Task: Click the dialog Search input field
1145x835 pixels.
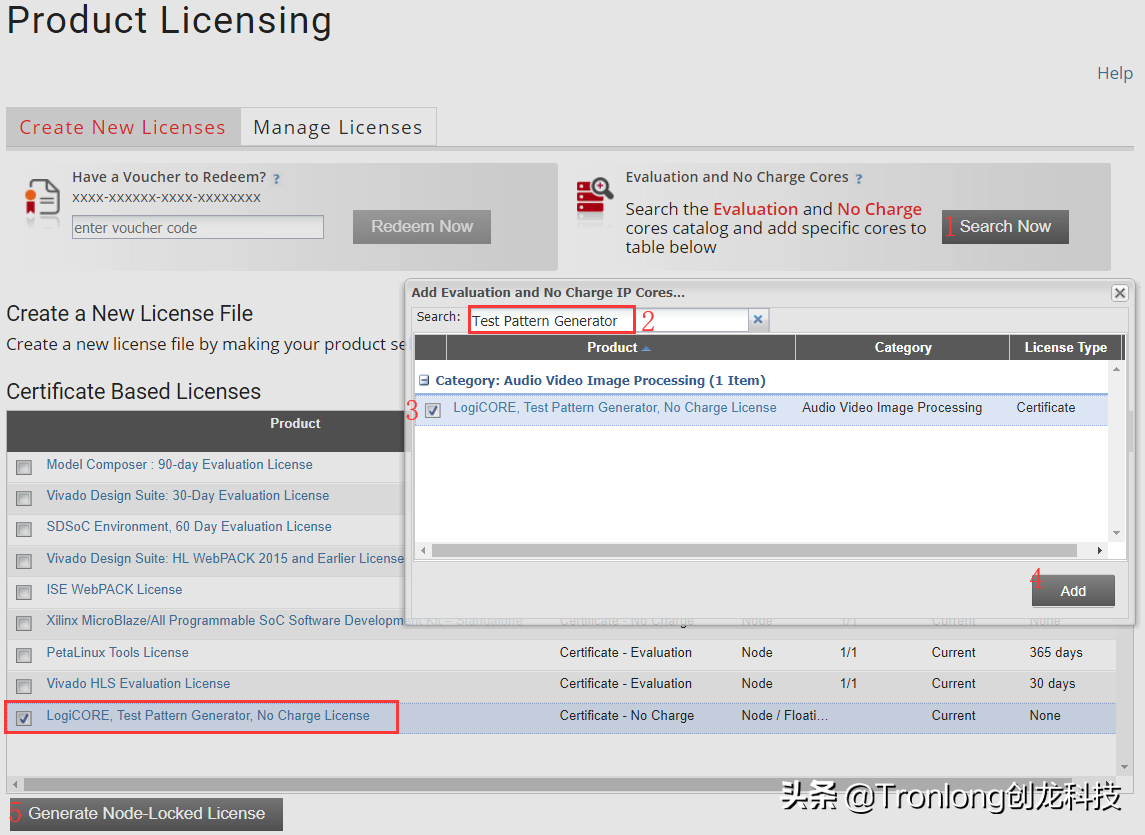Action: [610, 320]
